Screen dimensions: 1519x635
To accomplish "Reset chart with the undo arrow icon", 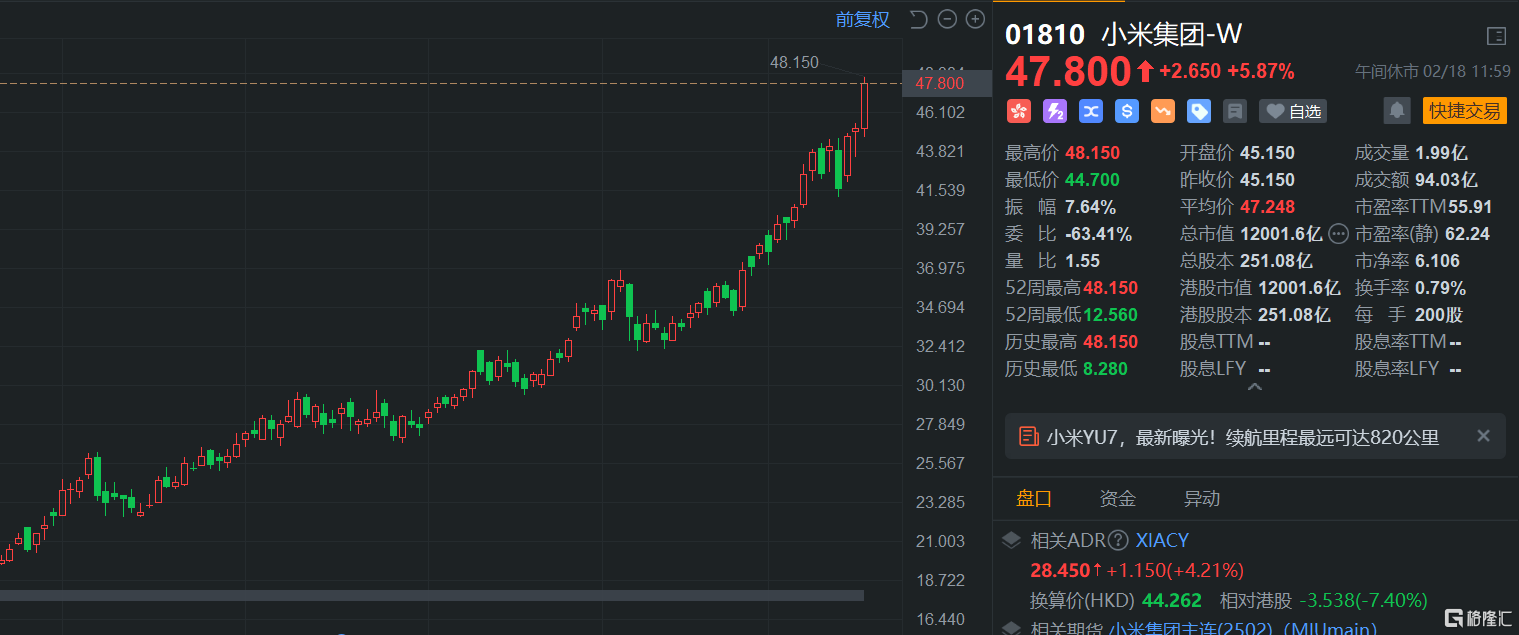I will [x=918, y=19].
